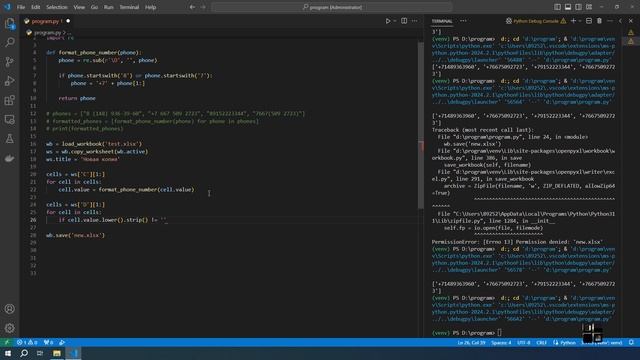Viewport: 640px width, 360px height.
Task: Open the Run menu
Action: (109, 7)
